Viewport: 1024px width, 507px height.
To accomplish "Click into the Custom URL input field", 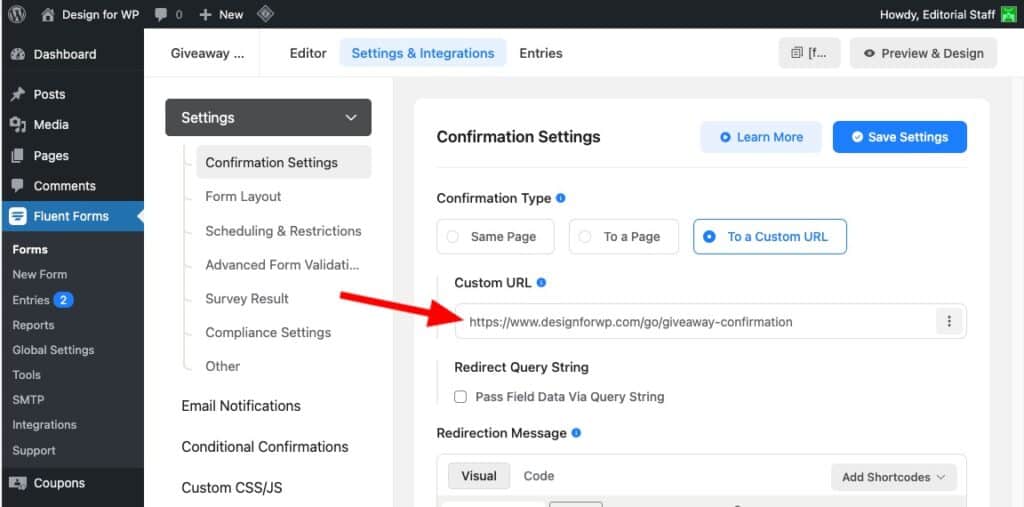I will tap(690, 322).
